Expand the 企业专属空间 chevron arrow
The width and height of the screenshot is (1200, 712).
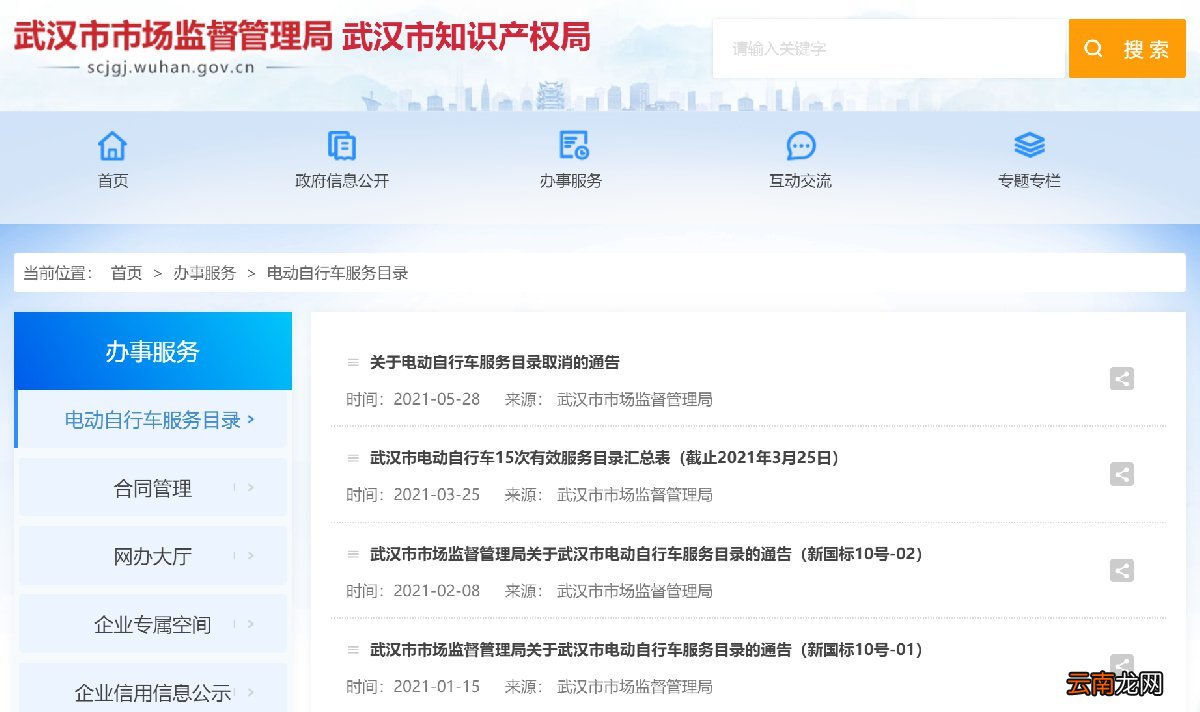pyautogui.click(x=250, y=624)
